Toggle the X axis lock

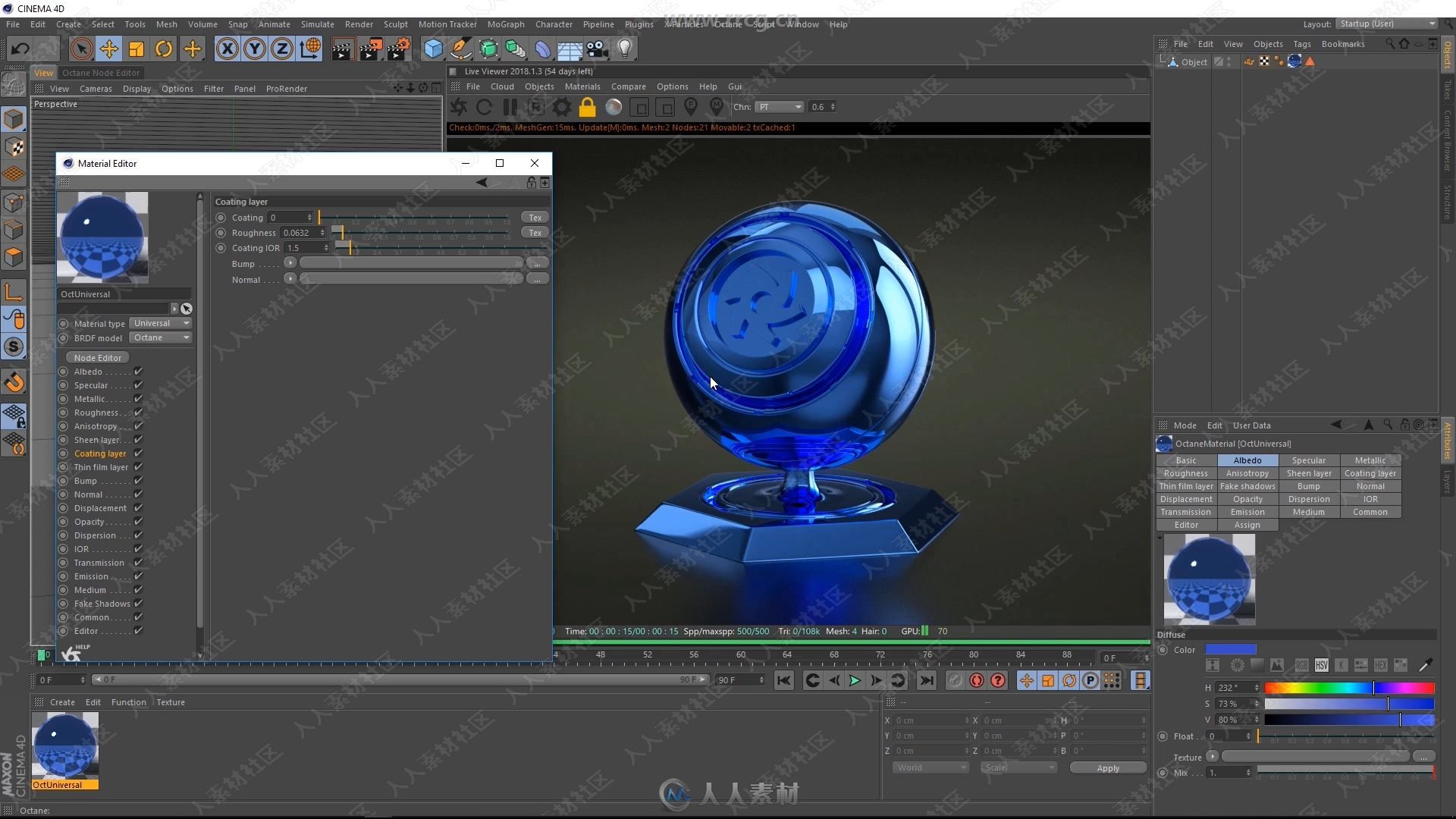click(227, 49)
